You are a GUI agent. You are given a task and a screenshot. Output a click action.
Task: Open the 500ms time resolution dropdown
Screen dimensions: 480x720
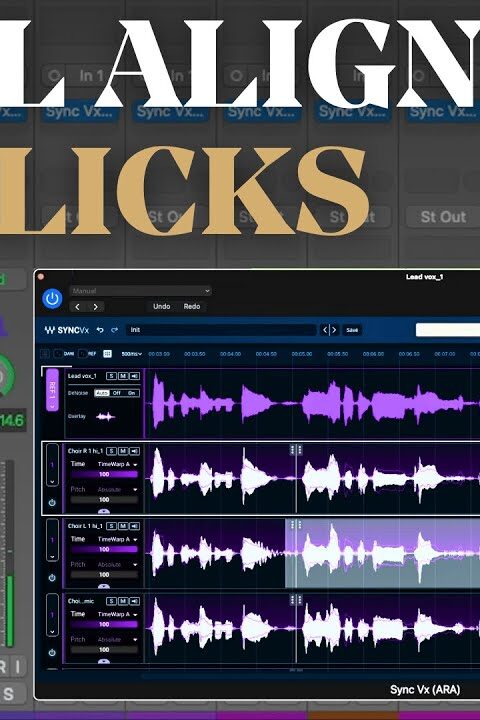point(131,354)
